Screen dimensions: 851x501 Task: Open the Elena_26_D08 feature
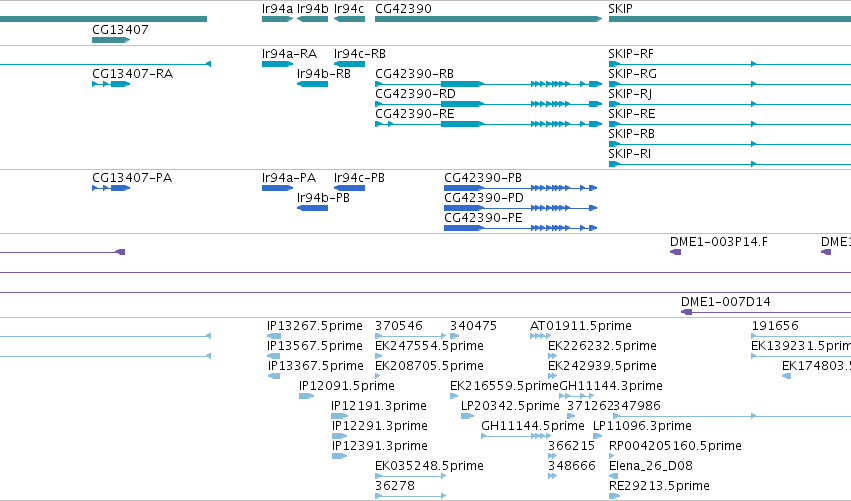click(614, 476)
